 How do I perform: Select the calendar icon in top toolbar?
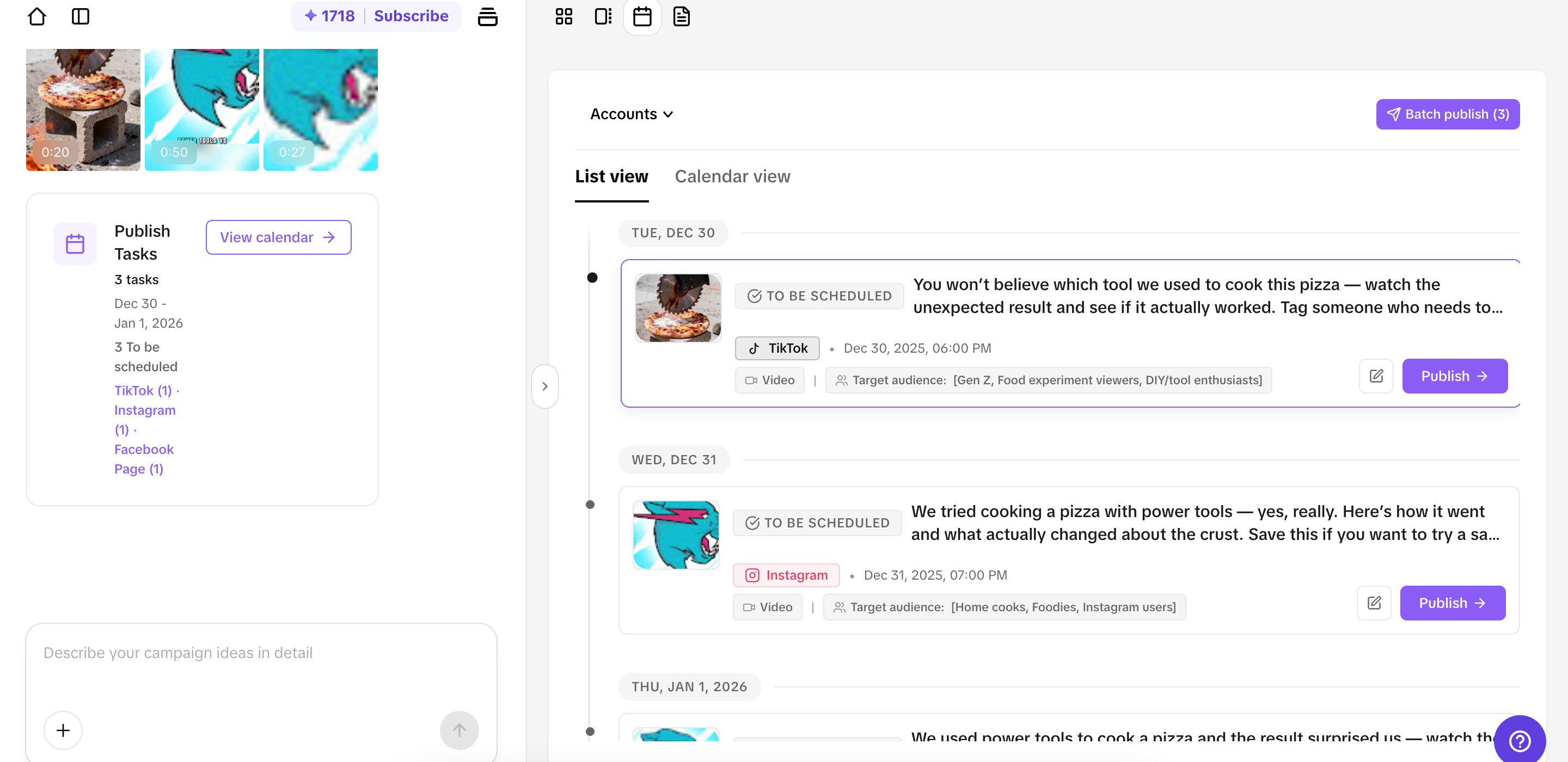[642, 16]
